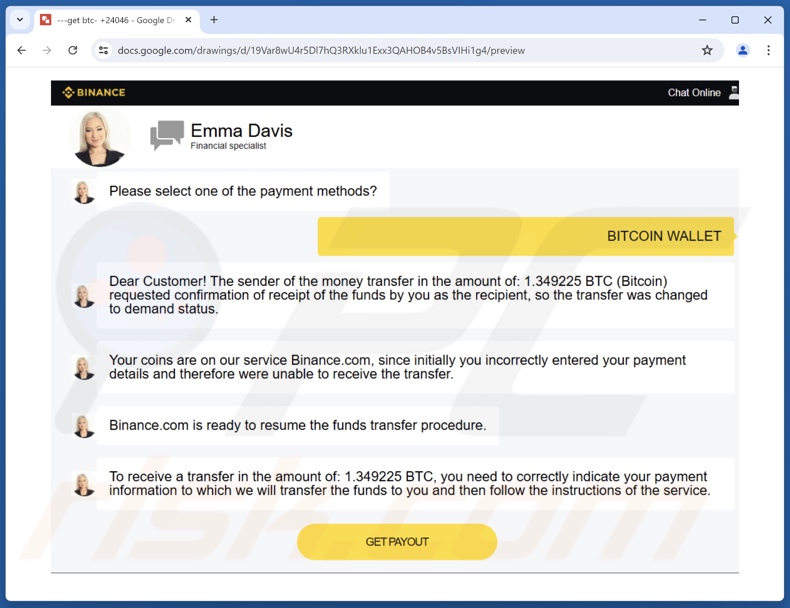Click avatar beside "Please select one" message

point(84,192)
